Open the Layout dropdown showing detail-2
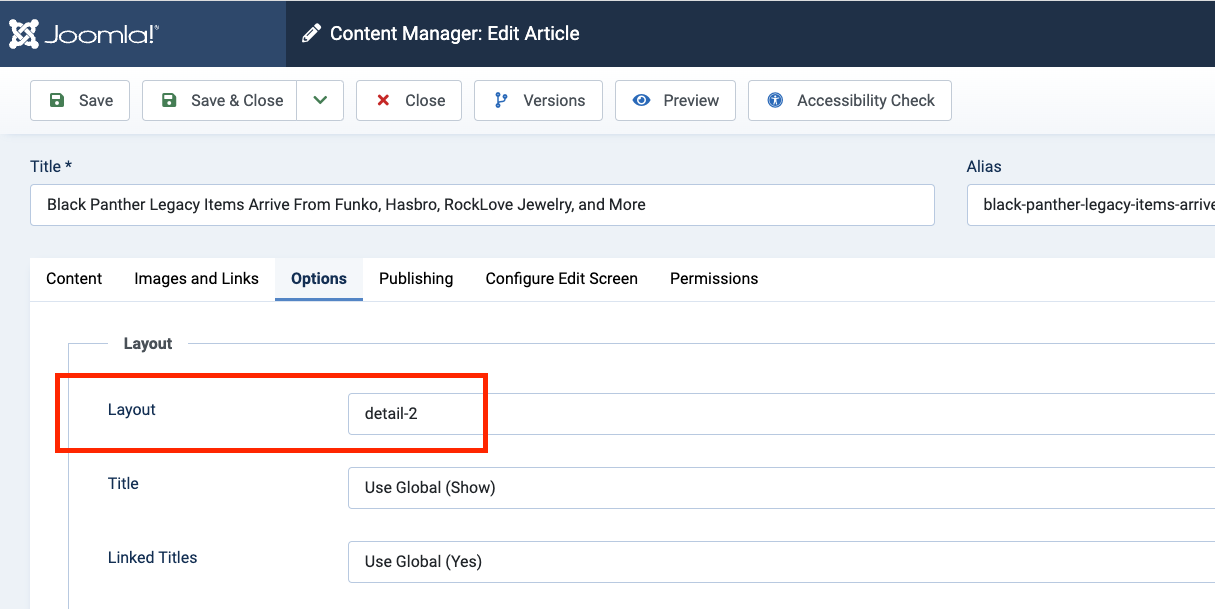 point(780,414)
